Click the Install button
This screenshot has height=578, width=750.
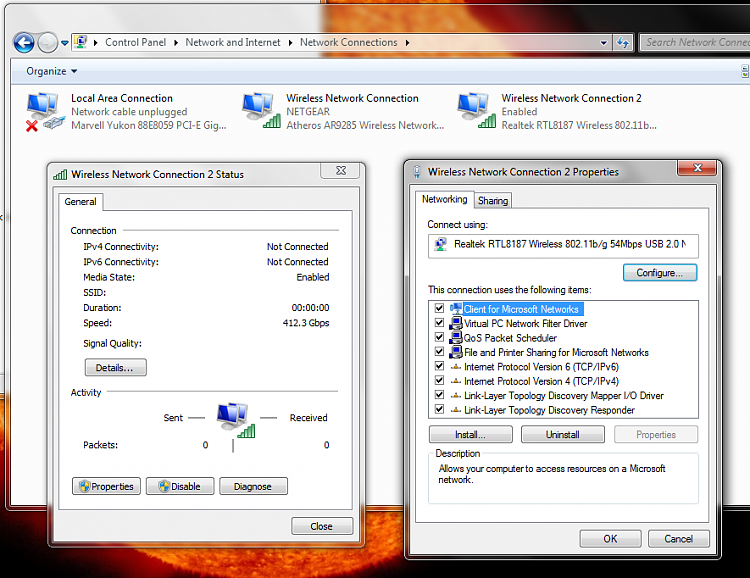471,434
